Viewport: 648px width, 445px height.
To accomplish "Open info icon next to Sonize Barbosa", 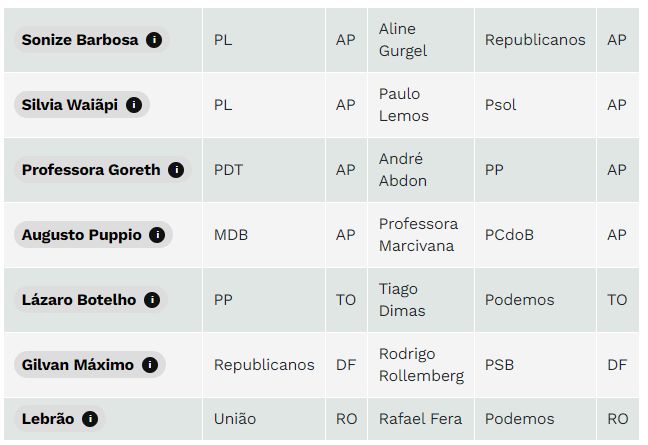I will click(x=154, y=40).
